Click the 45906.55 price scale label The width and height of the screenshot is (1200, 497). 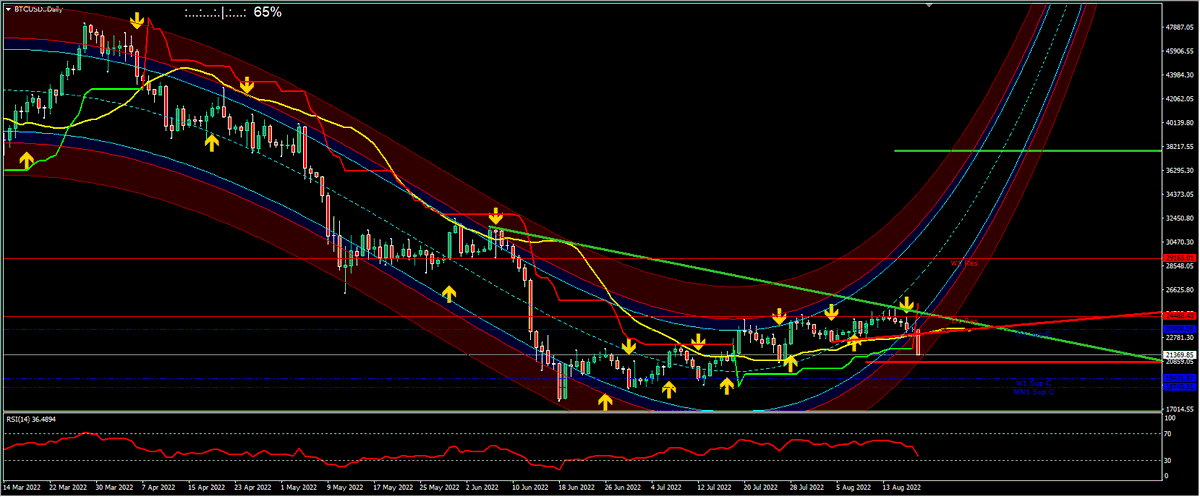(1180, 51)
